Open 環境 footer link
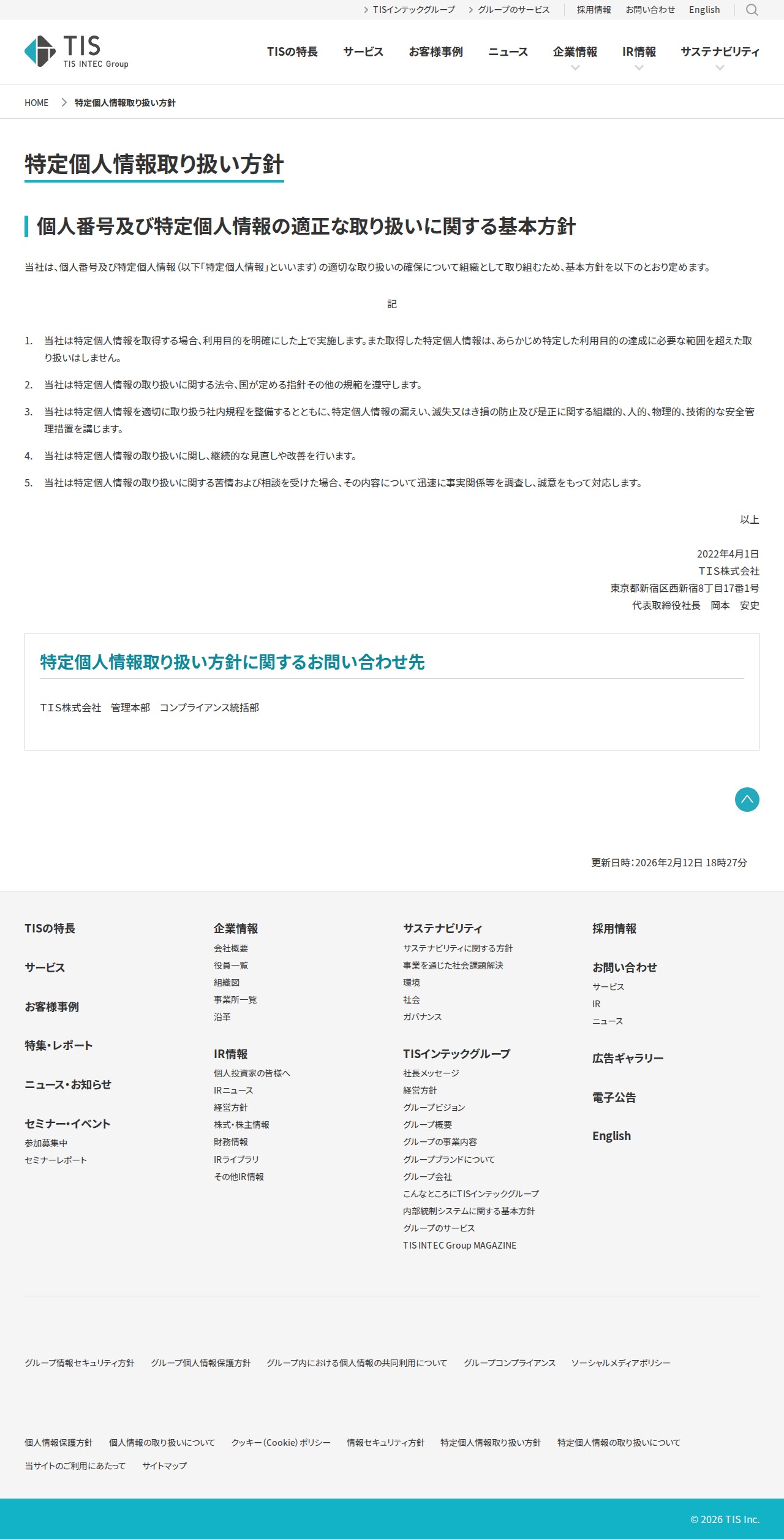This screenshot has width=784, height=1539. click(412, 983)
